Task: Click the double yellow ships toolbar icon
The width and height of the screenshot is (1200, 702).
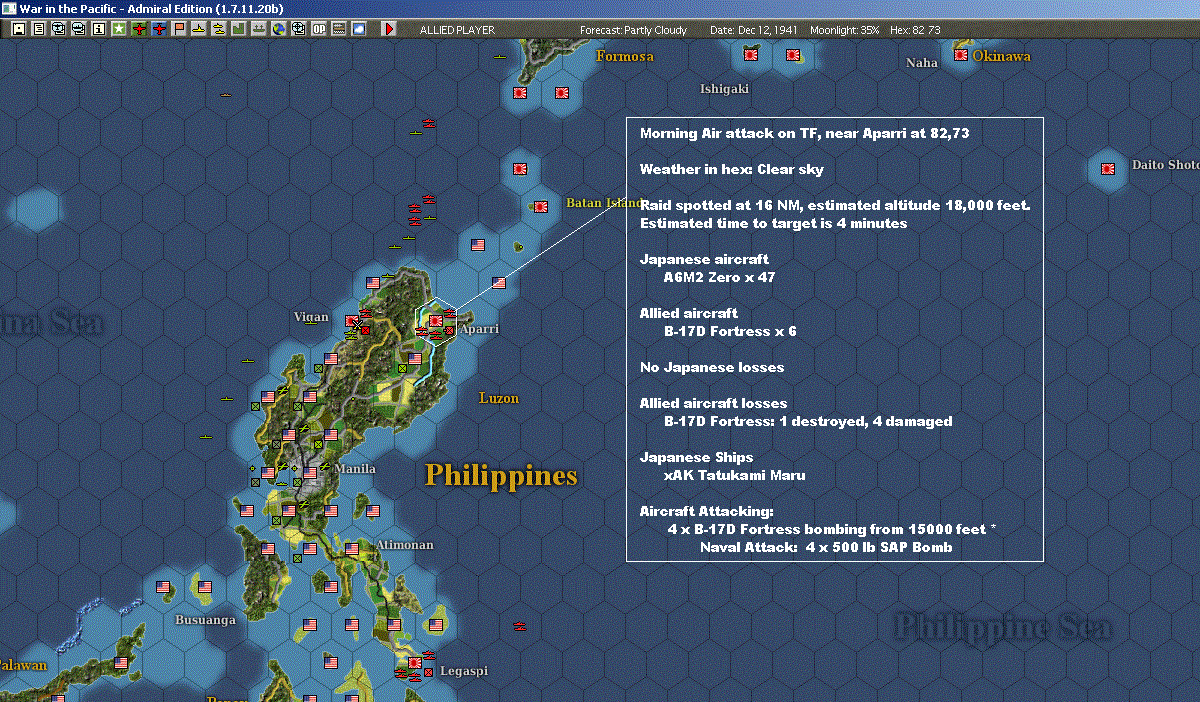Action: [219, 29]
